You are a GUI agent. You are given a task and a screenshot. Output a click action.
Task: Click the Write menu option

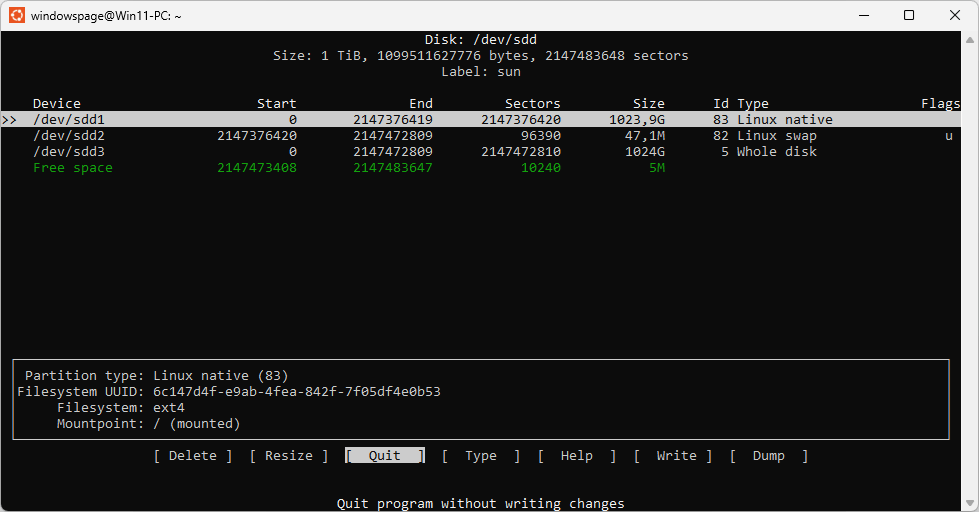[676, 456]
